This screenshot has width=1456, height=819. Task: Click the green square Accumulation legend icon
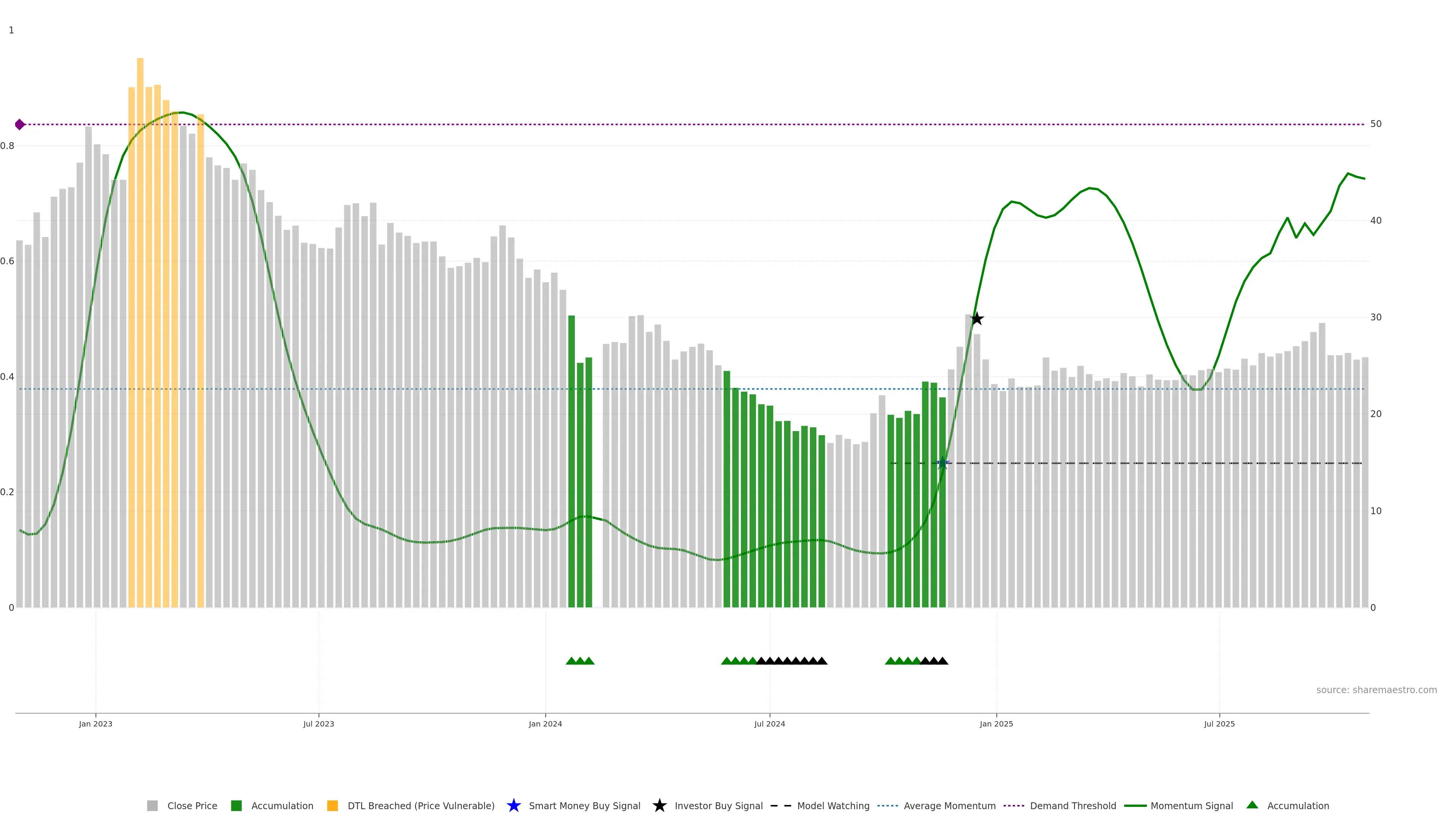click(x=236, y=805)
